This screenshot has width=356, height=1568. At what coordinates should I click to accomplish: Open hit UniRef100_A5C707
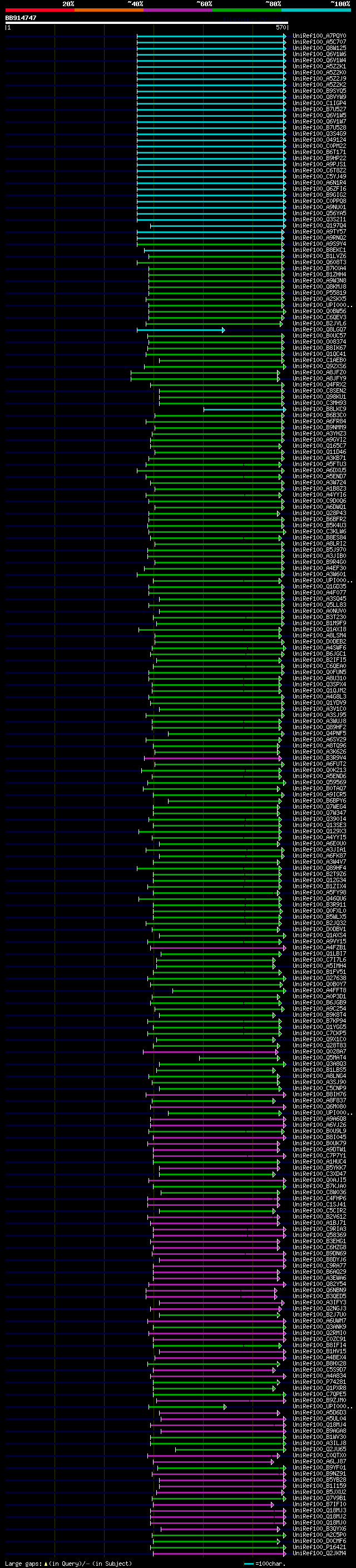(319, 42)
